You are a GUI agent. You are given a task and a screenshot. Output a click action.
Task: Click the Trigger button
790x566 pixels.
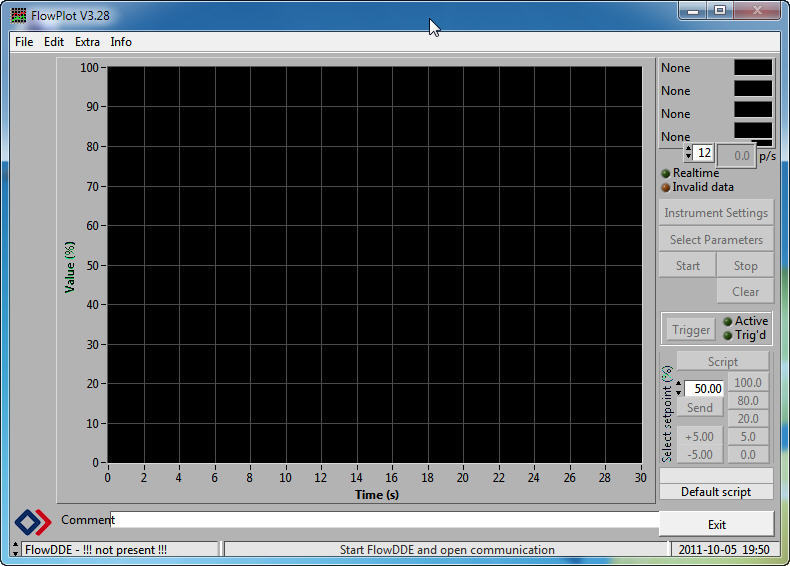click(x=691, y=330)
